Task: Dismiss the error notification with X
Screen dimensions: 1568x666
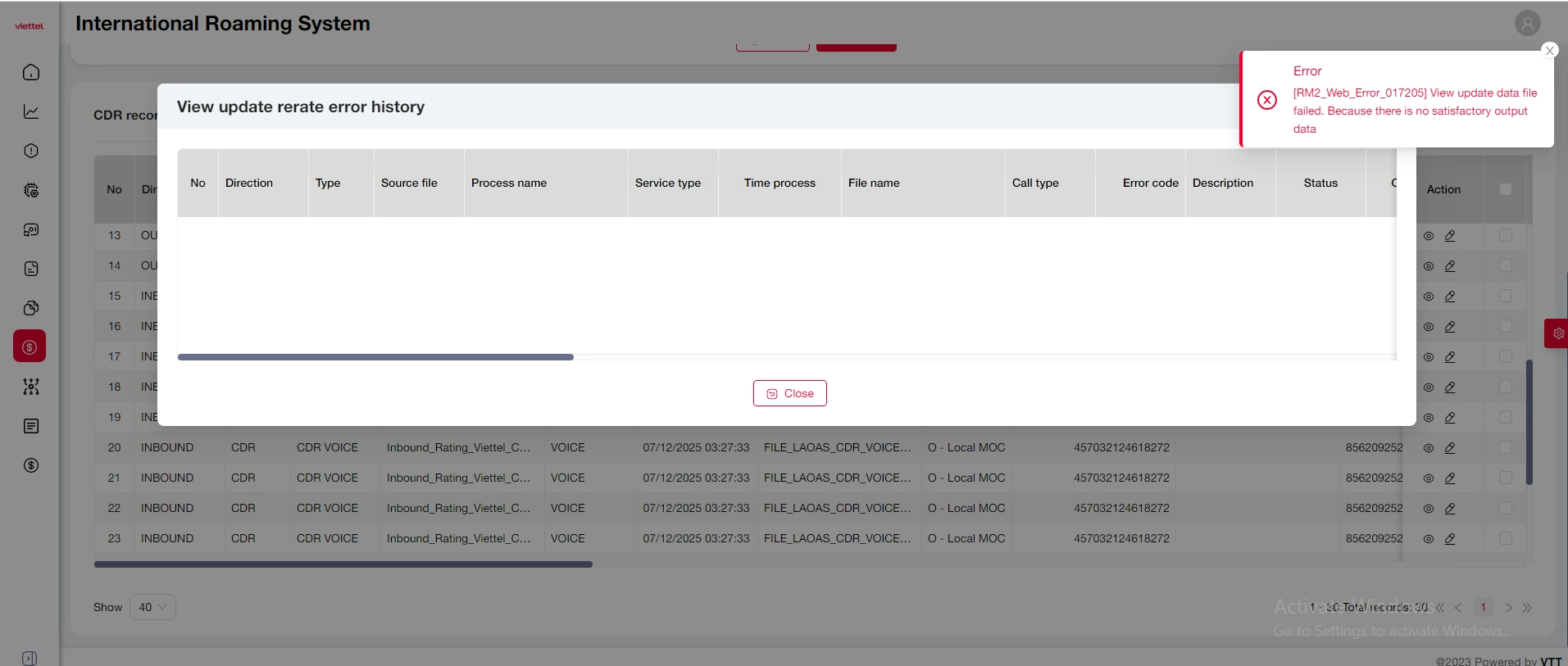Action: click(1549, 51)
